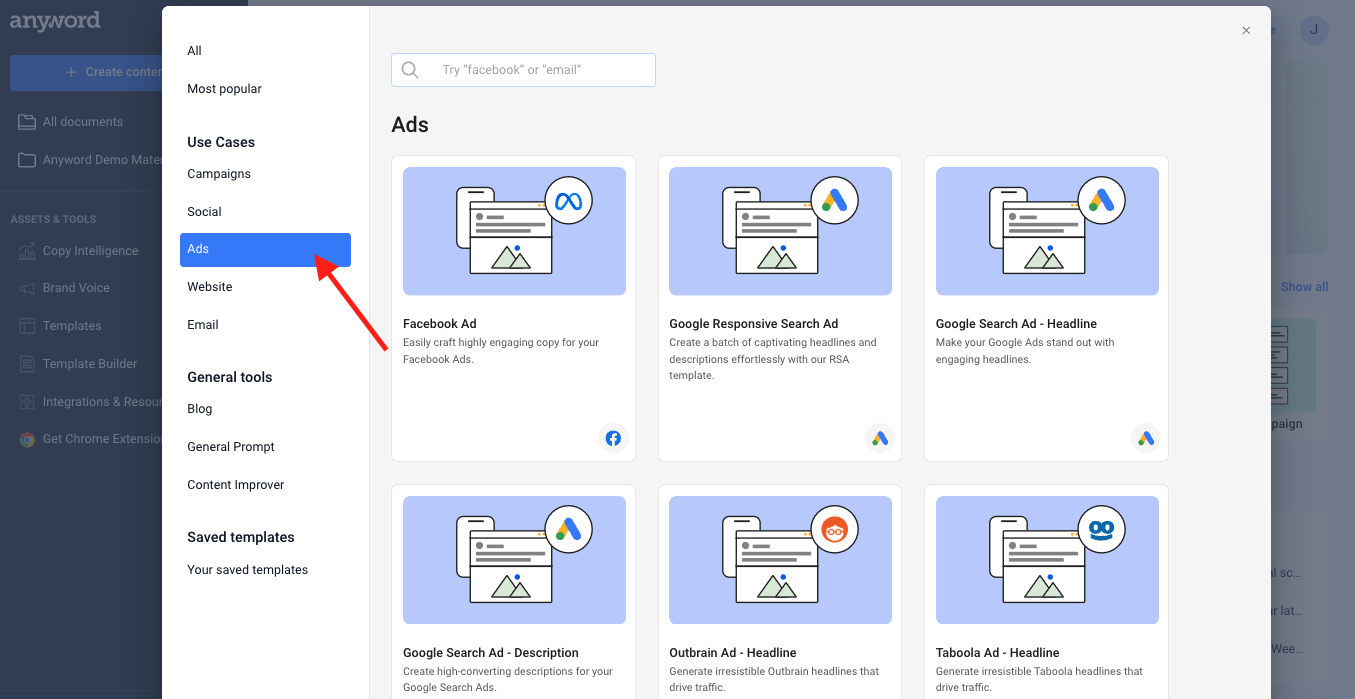Click the Facebook badge on Facebook Ad card

coord(613,438)
